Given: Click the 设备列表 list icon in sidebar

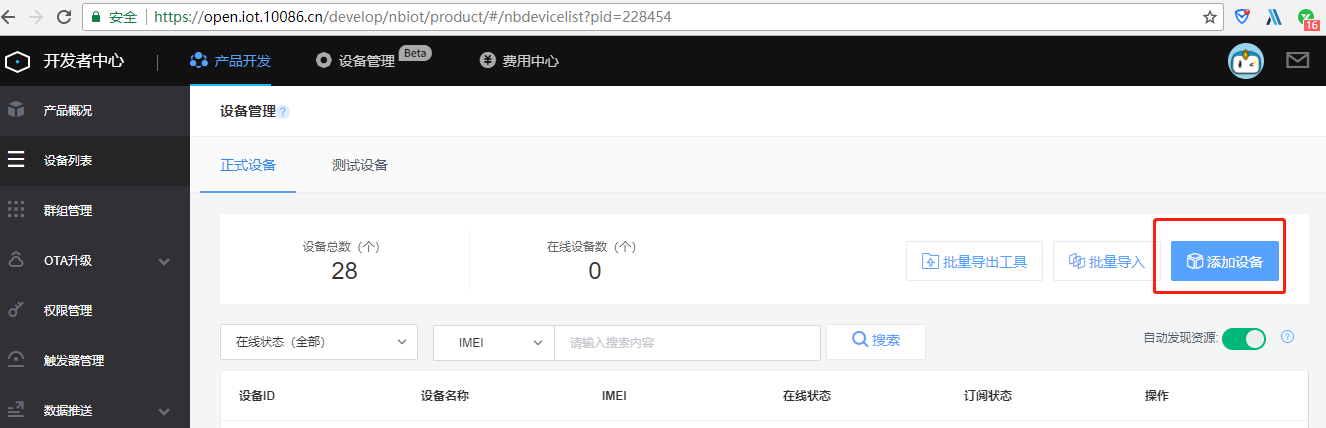Looking at the screenshot, I should tap(16, 160).
